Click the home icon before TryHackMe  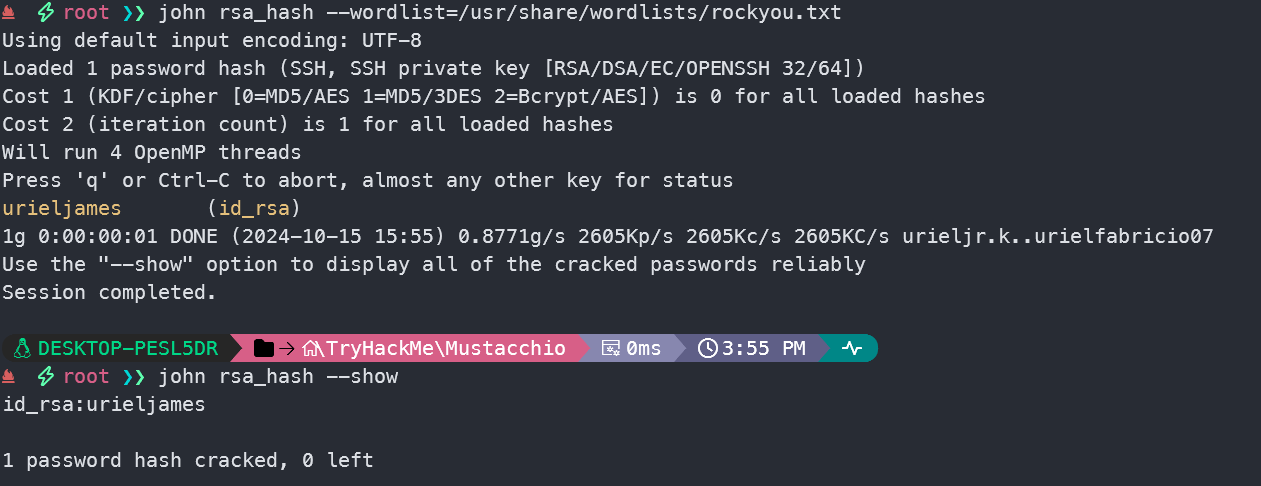click(311, 348)
